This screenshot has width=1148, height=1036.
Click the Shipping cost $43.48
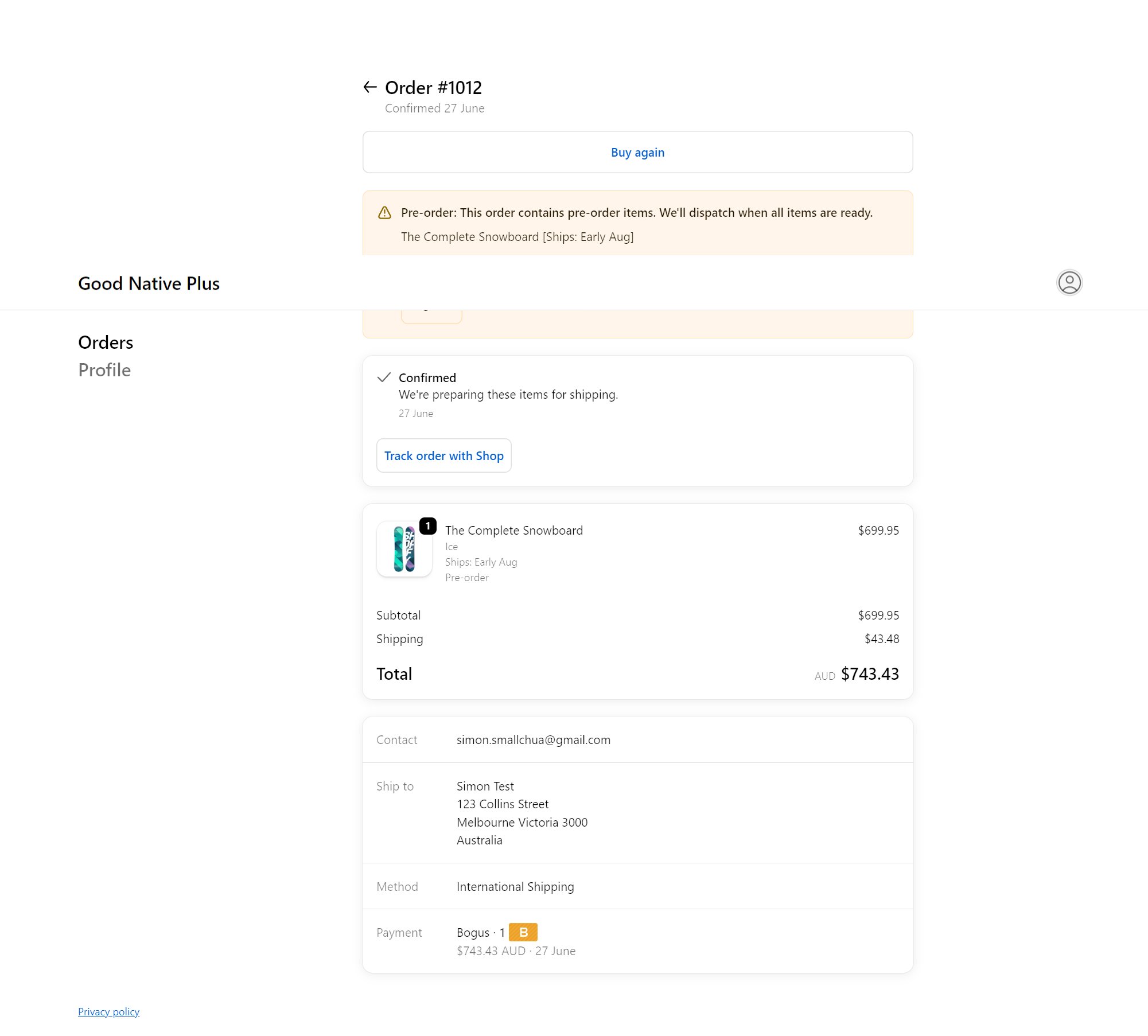pyautogui.click(x=882, y=639)
